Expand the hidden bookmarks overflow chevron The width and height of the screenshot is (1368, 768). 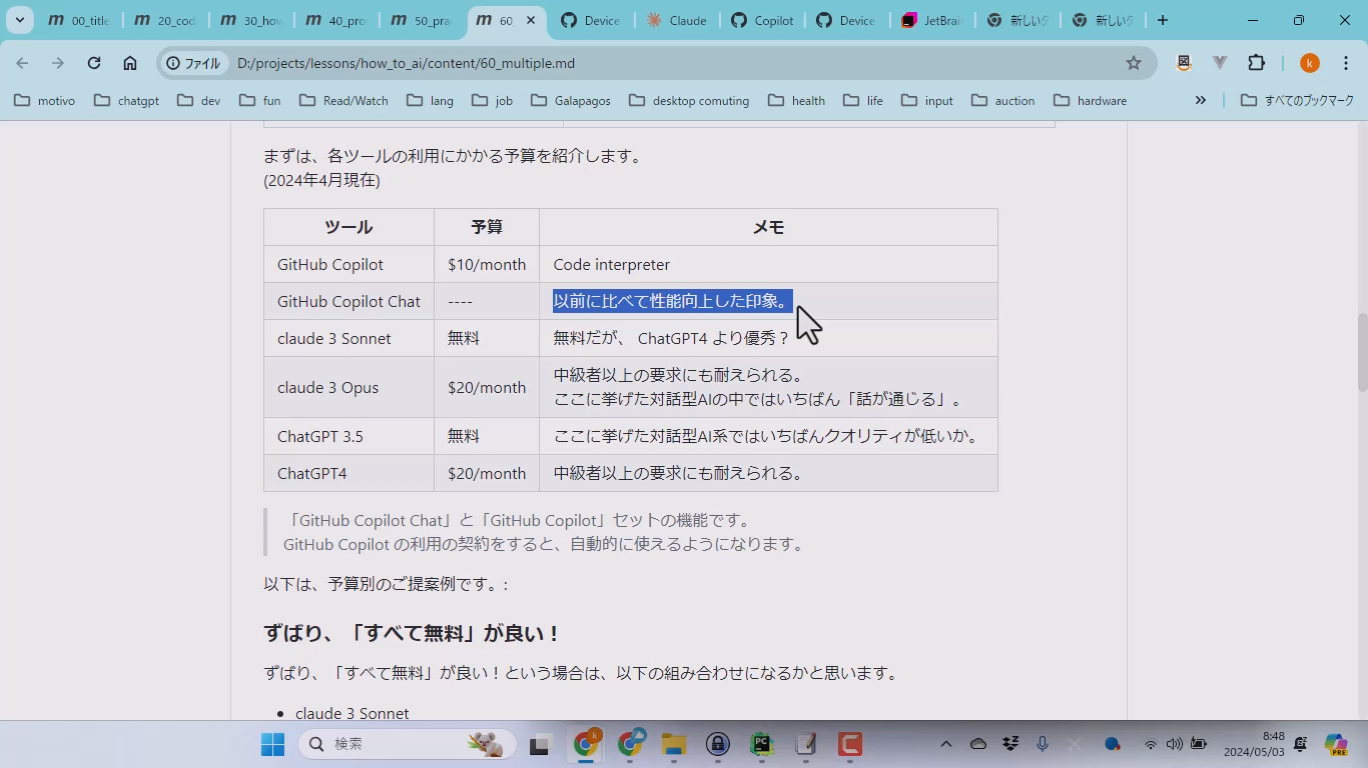1200,100
